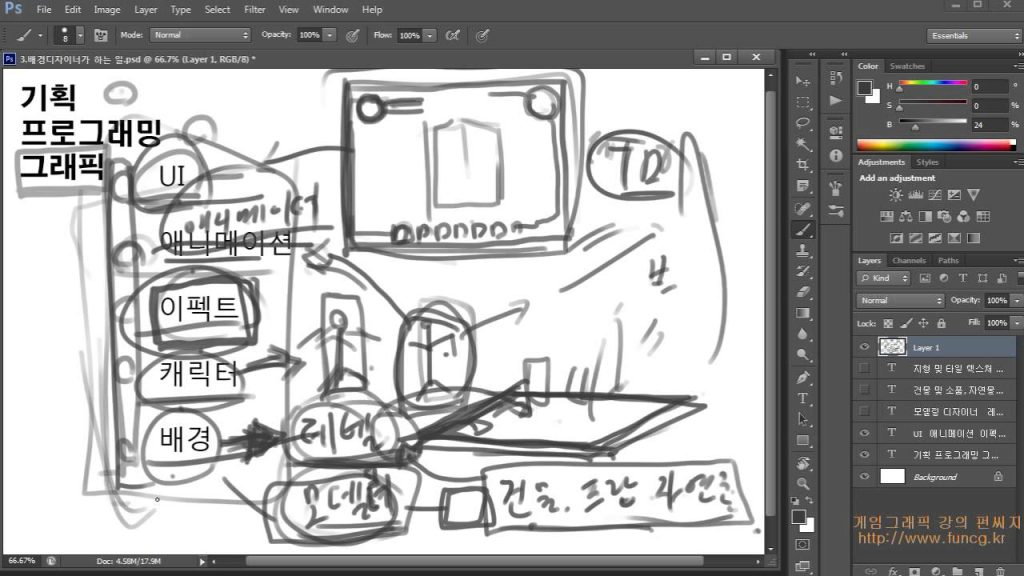The image size is (1024, 576).
Task: Select the Eraser tool
Action: [802, 292]
